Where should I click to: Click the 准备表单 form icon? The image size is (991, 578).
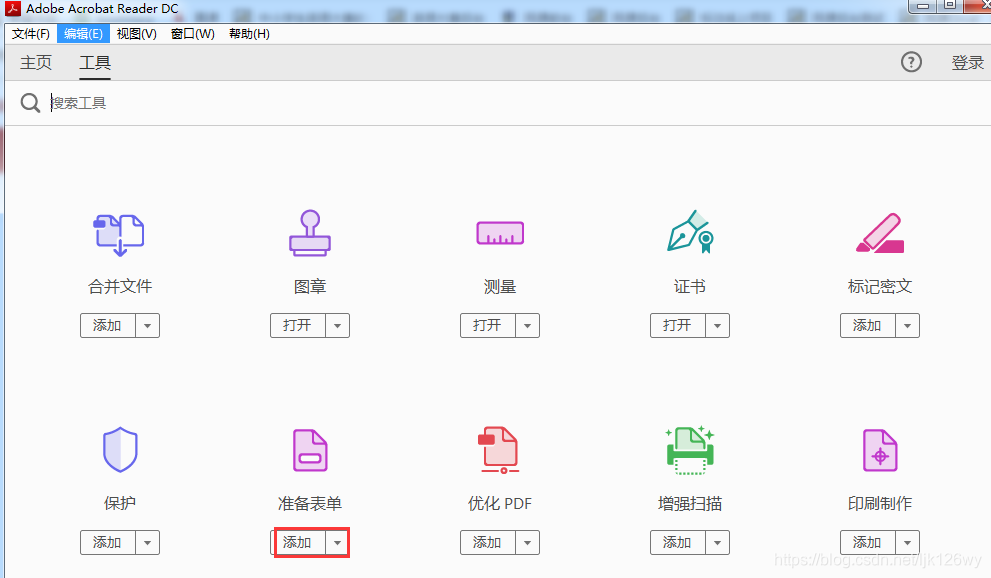point(310,450)
